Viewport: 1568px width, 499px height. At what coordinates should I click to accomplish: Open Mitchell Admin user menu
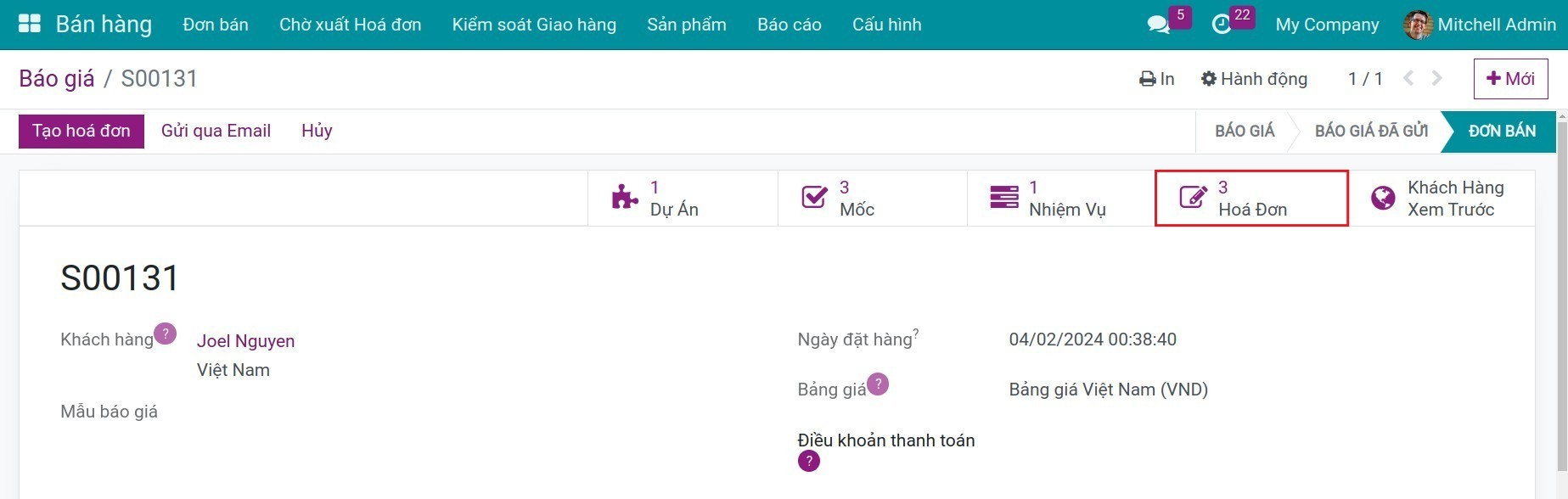tap(1480, 25)
